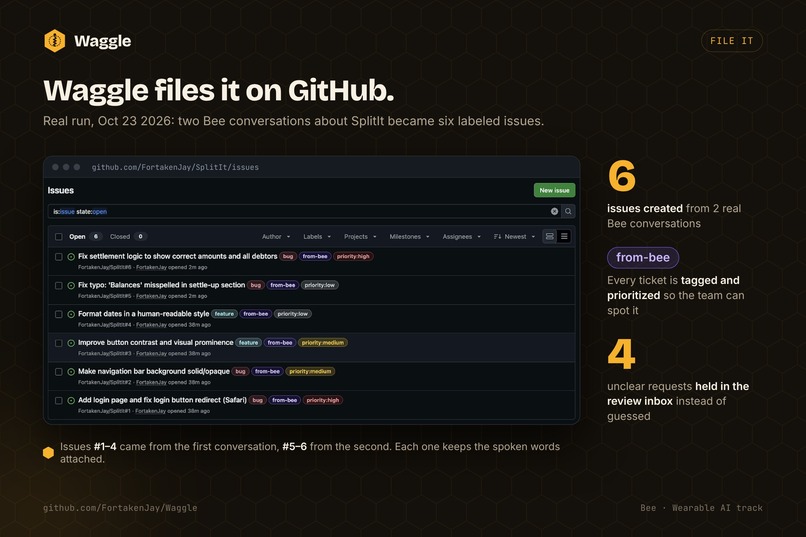The height and width of the screenshot is (537, 806).
Task: Click the priority:high label on Add login page issue
Action: coord(323,400)
